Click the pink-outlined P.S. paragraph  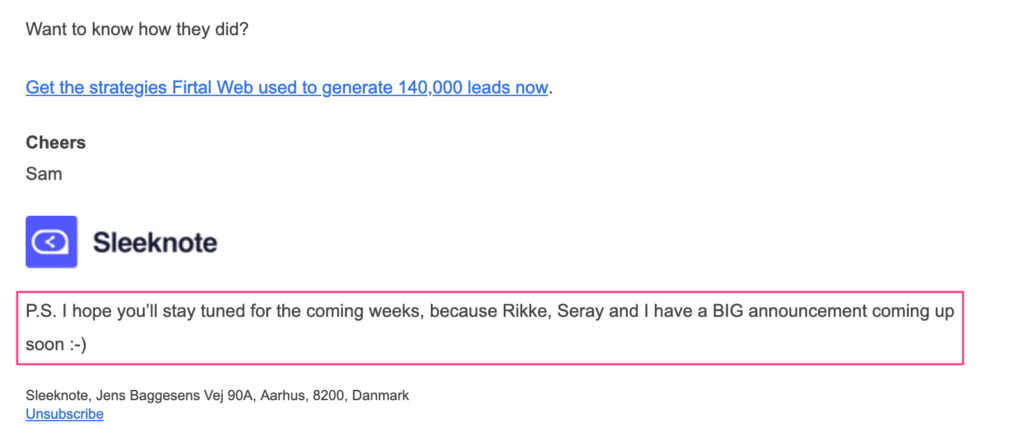[490, 328]
